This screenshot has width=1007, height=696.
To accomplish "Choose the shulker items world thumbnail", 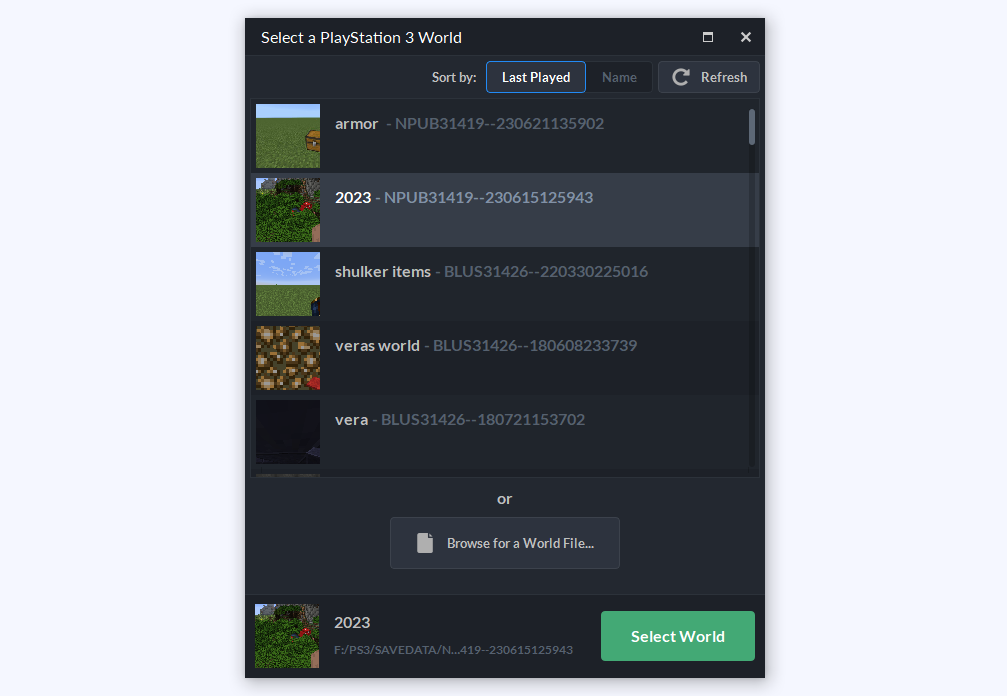I will [x=288, y=284].
